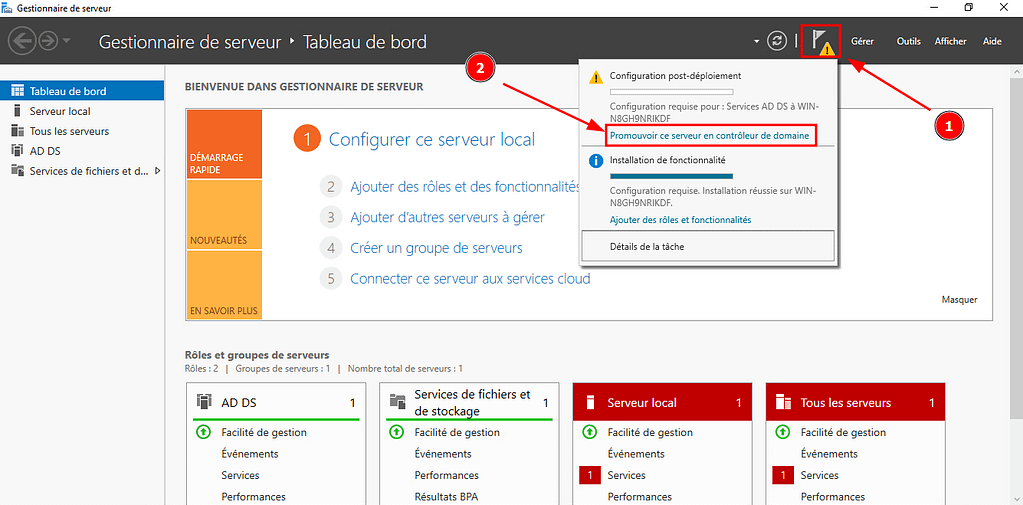Viewport: 1023px width, 505px height.
Task: Select Serveur local in the sidebar
Action: click(60, 111)
